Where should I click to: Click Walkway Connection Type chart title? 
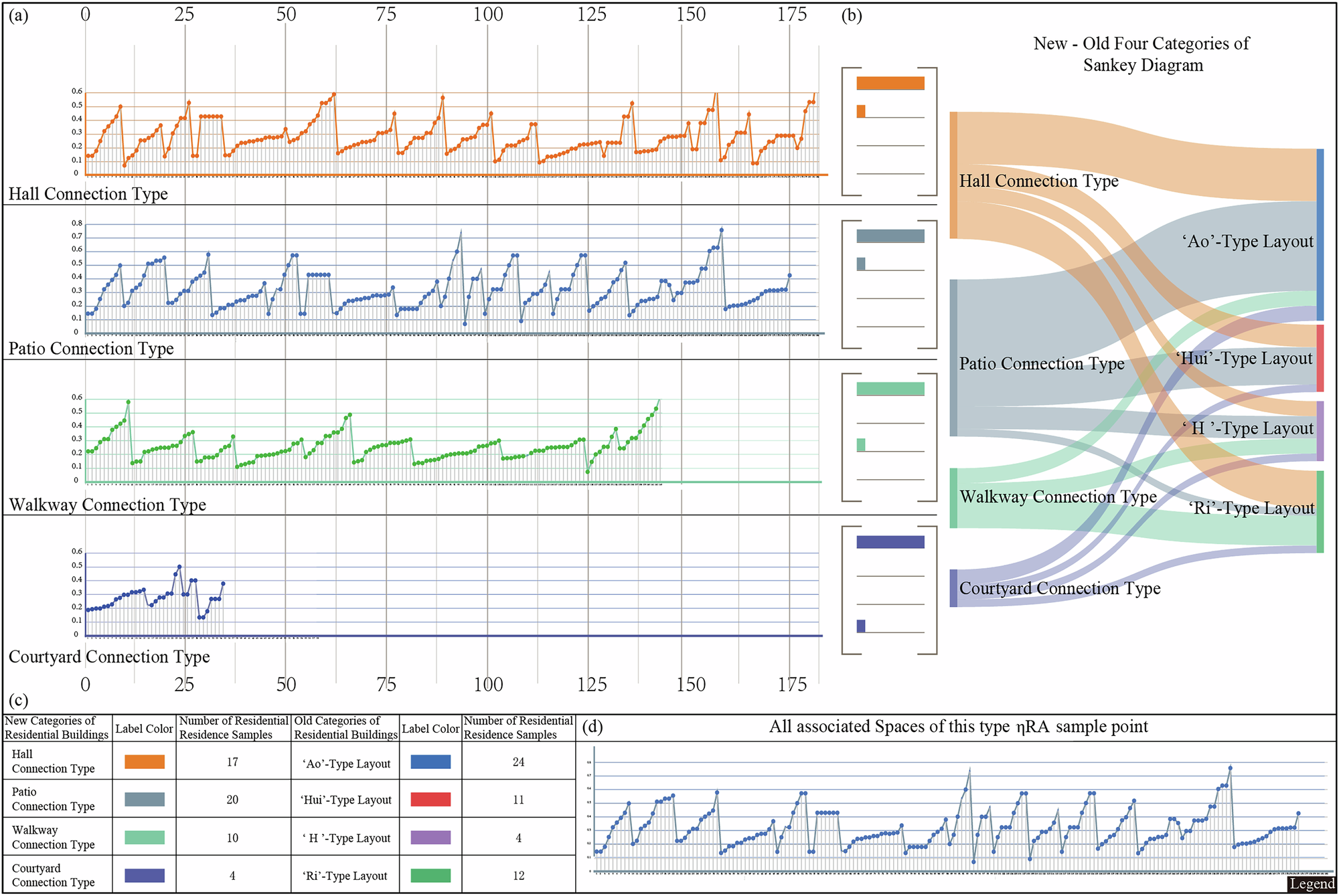point(107,505)
